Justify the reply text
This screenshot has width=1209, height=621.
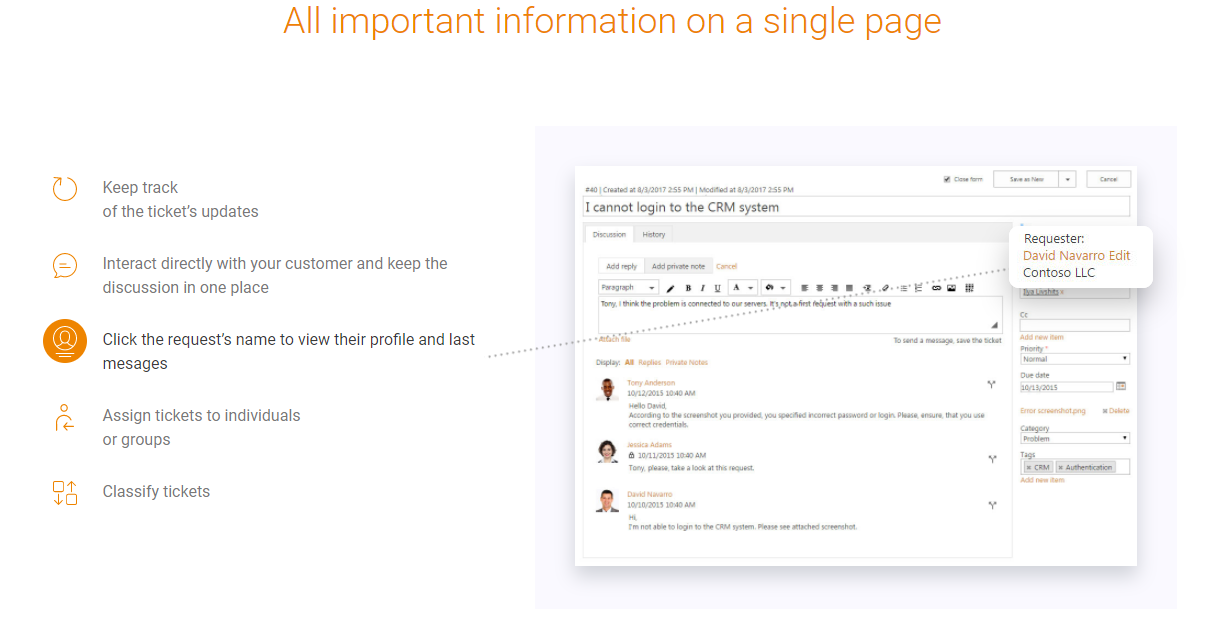849,288
